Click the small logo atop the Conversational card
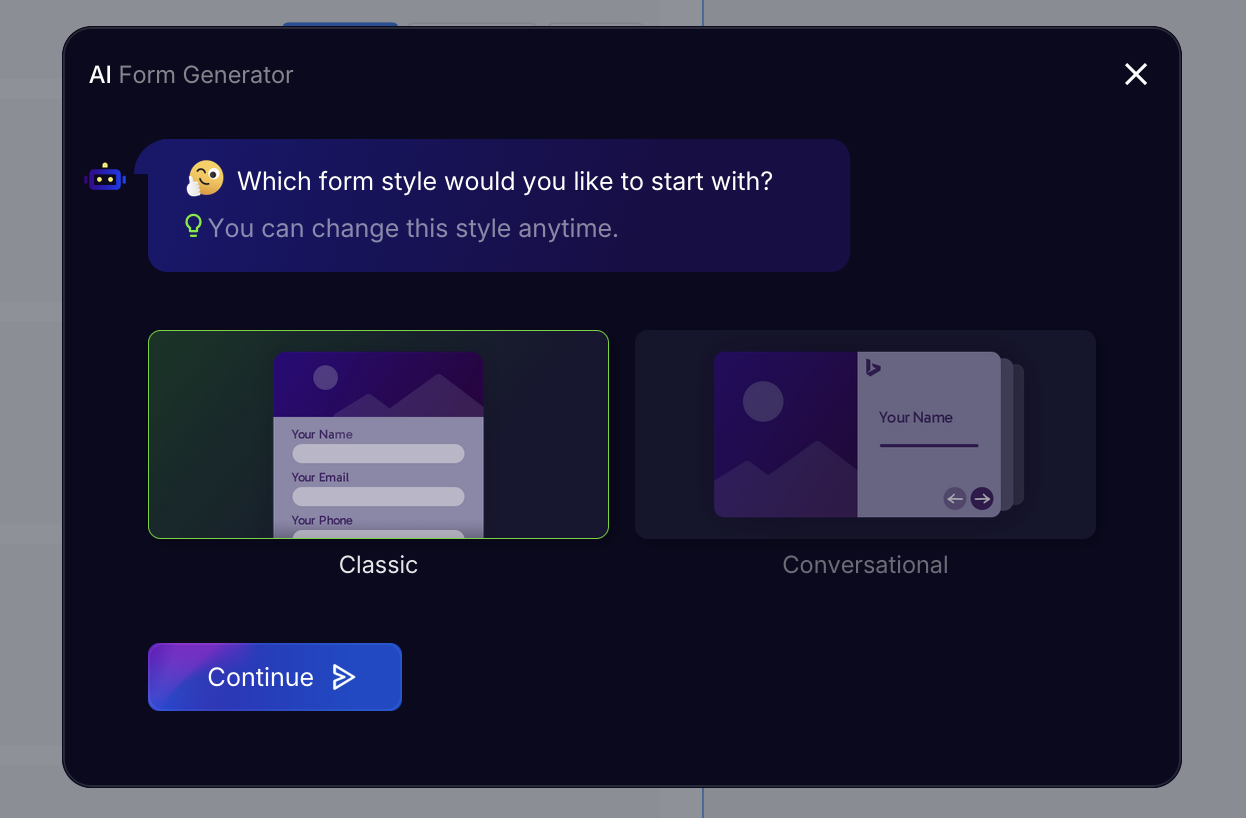 click(x=872, y=368)
